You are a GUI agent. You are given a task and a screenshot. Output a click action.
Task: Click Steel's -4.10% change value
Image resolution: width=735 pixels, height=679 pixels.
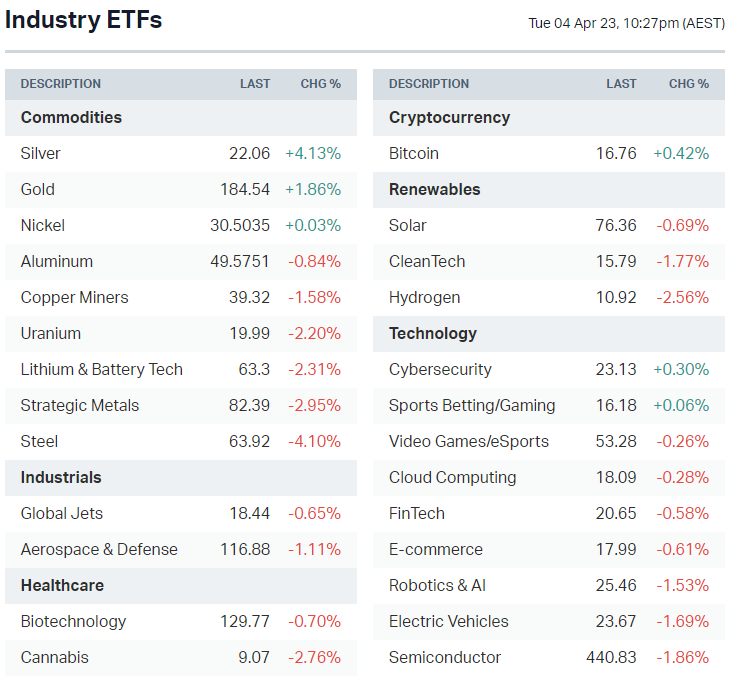(314, 442)
